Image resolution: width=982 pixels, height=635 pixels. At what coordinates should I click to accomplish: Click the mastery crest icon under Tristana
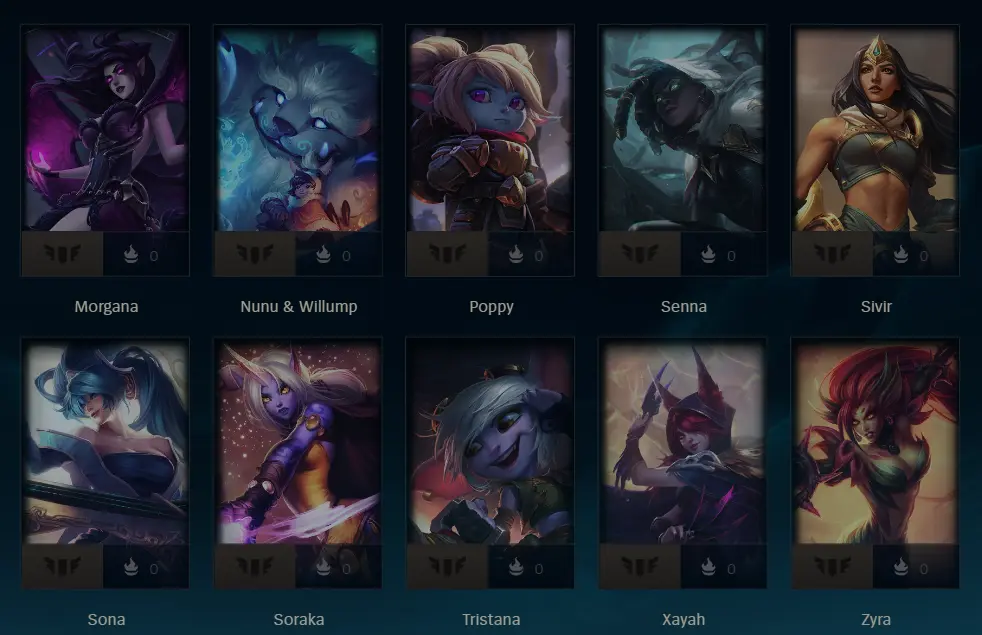447,567
